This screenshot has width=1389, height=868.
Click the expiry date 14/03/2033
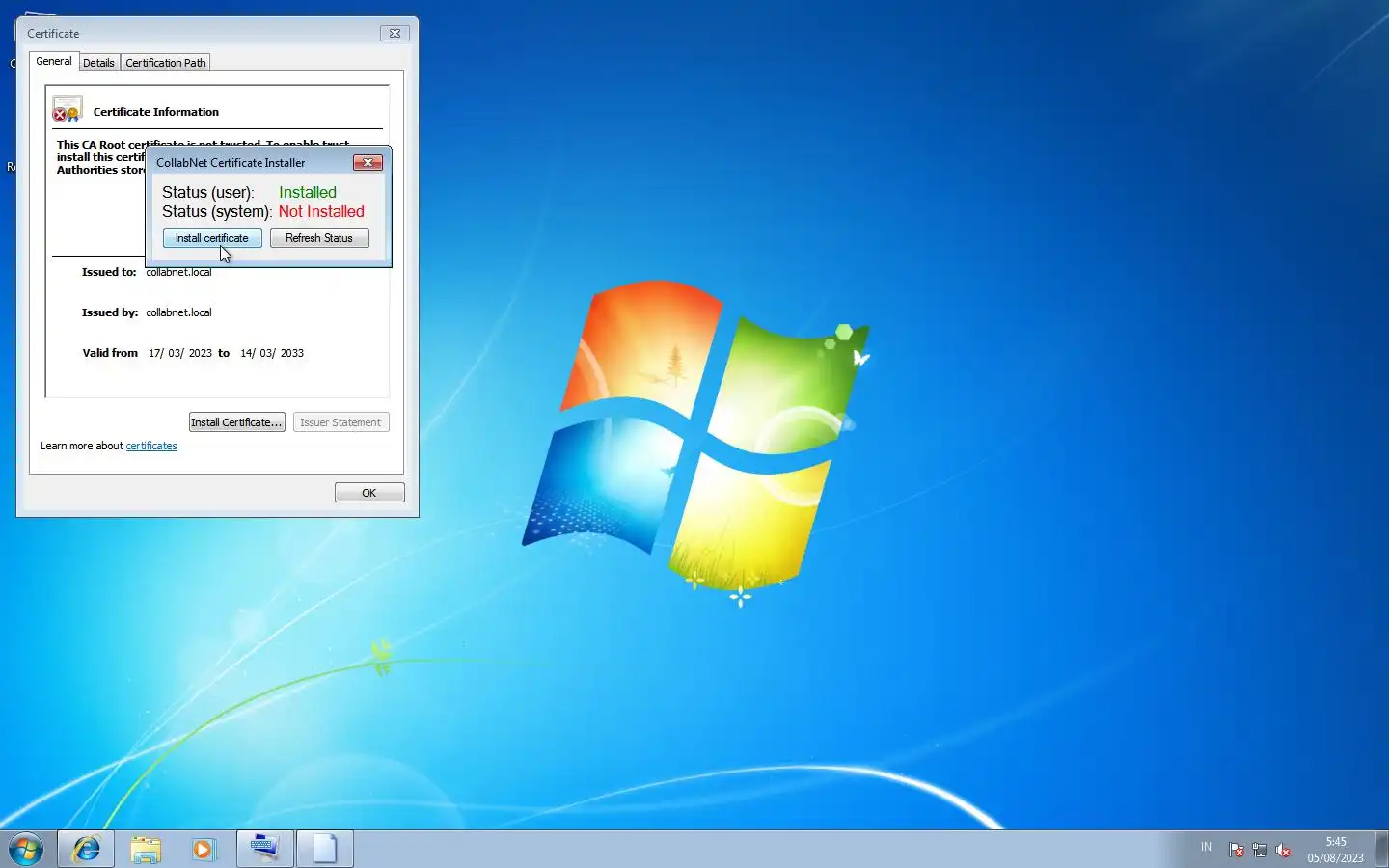[272, 353]
